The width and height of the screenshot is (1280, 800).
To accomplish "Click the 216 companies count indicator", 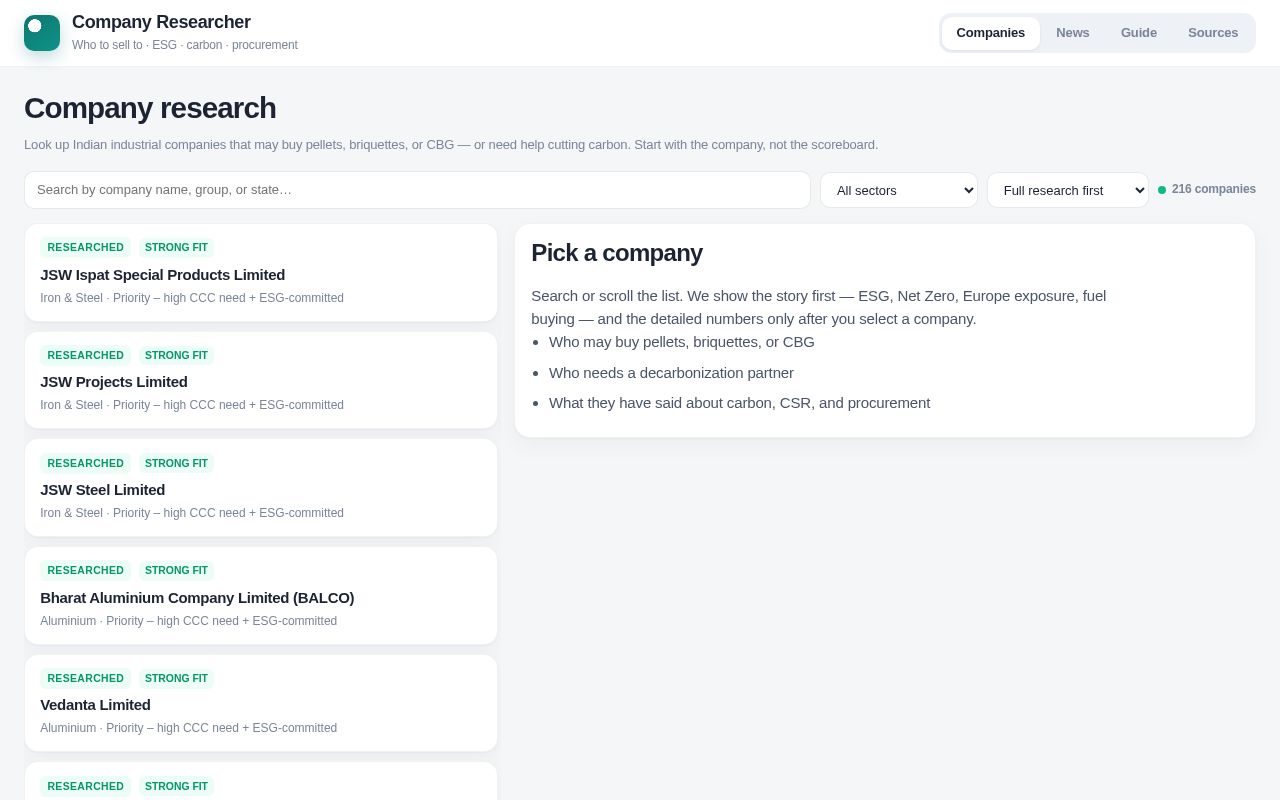I will [1207, 189].
